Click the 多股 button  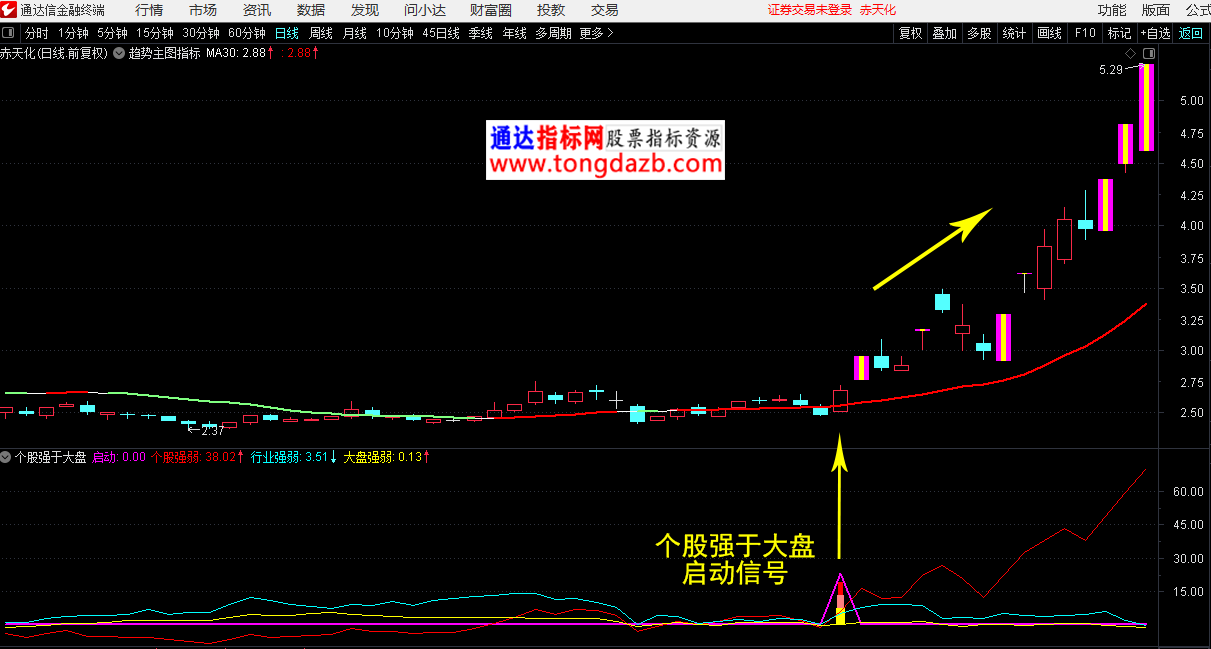tap(979, 33)
